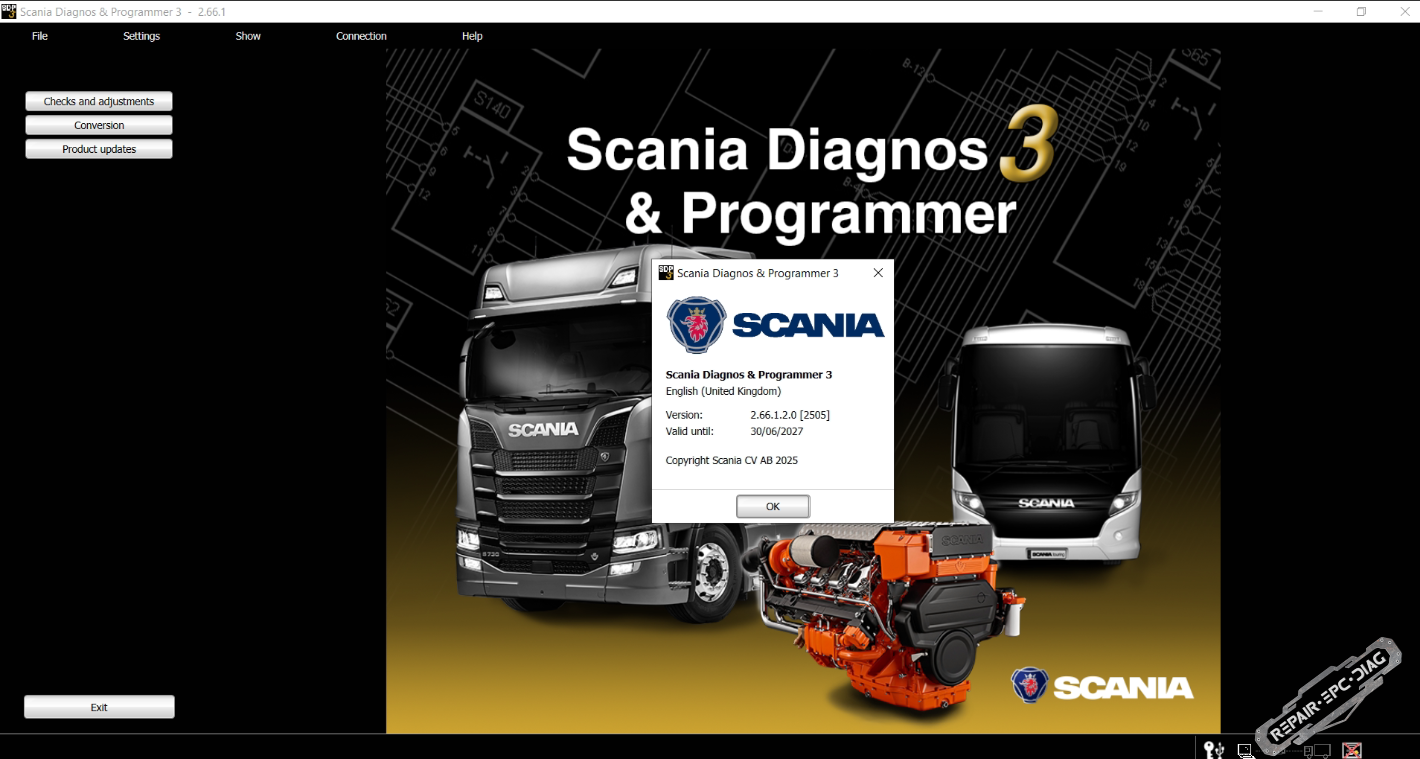Click the SDP3 app icon in main title bar
1420x759 pixels.
(x=8, y=11)
